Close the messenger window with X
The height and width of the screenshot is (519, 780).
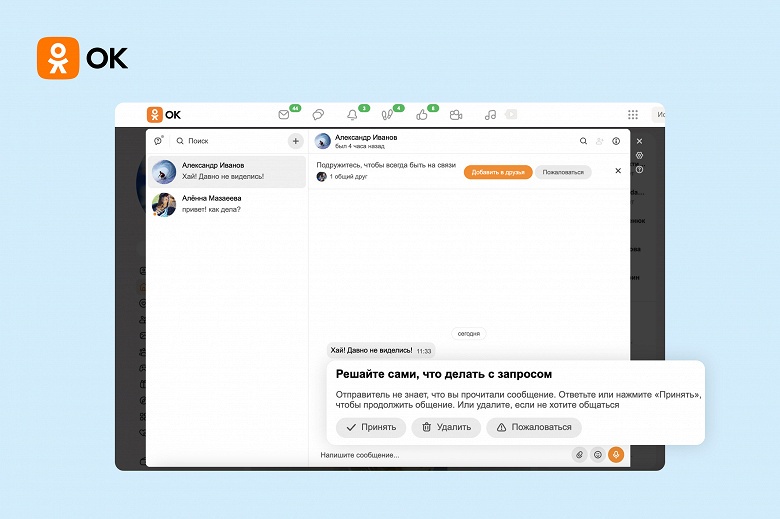click(x=640, y=141)
